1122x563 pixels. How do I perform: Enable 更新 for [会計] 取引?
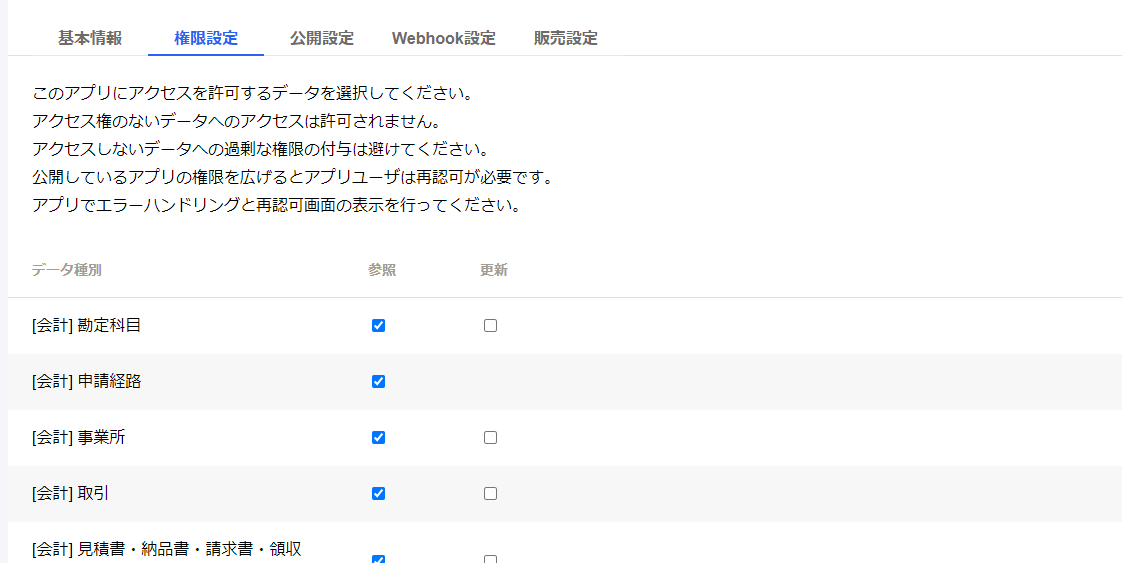pyautogui.click(x=490, y=494)
